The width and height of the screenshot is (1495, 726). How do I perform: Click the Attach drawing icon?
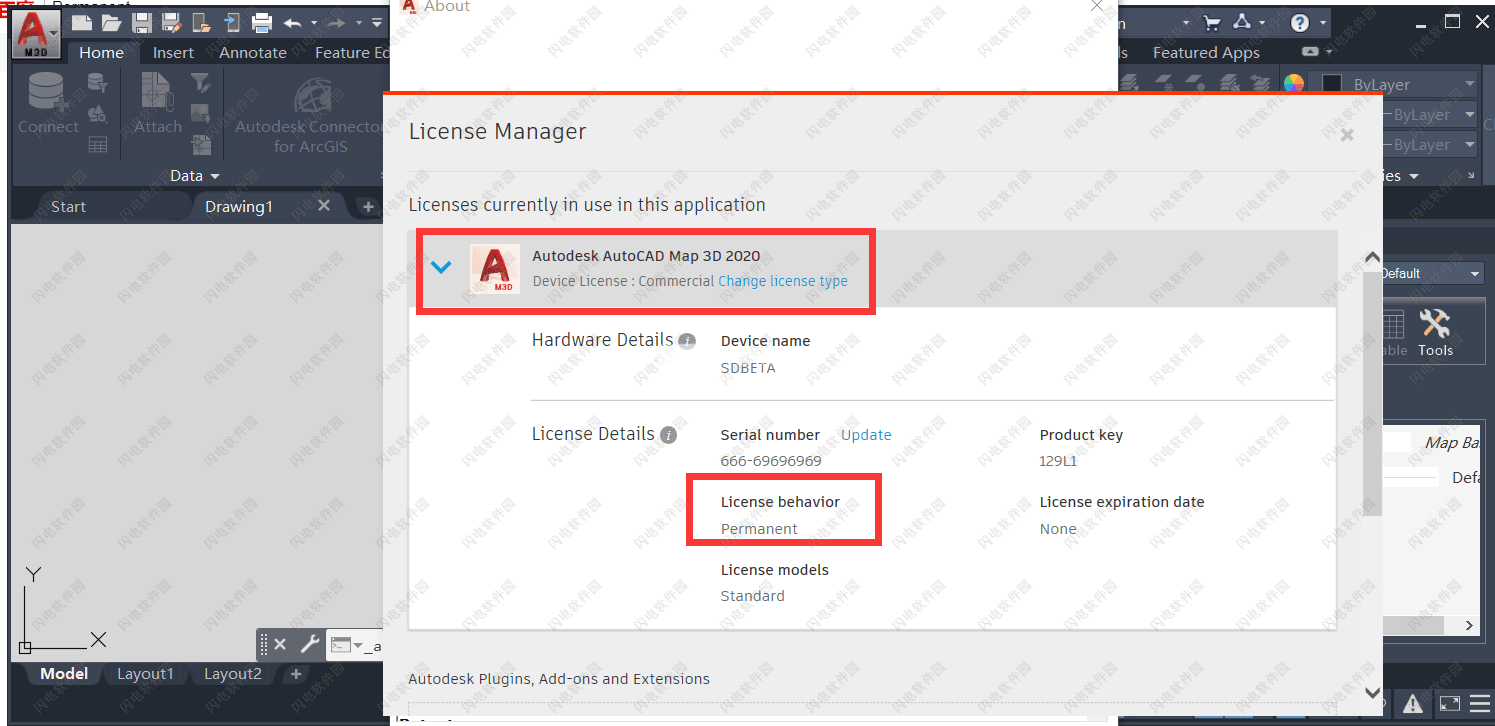pyautogui.click(x=156, y=93)
